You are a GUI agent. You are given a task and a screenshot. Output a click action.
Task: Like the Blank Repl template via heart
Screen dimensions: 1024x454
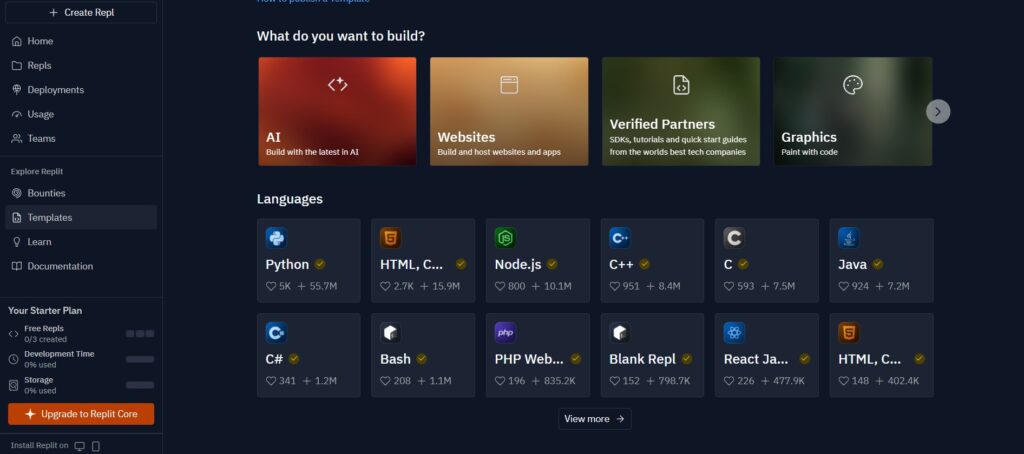615,381
